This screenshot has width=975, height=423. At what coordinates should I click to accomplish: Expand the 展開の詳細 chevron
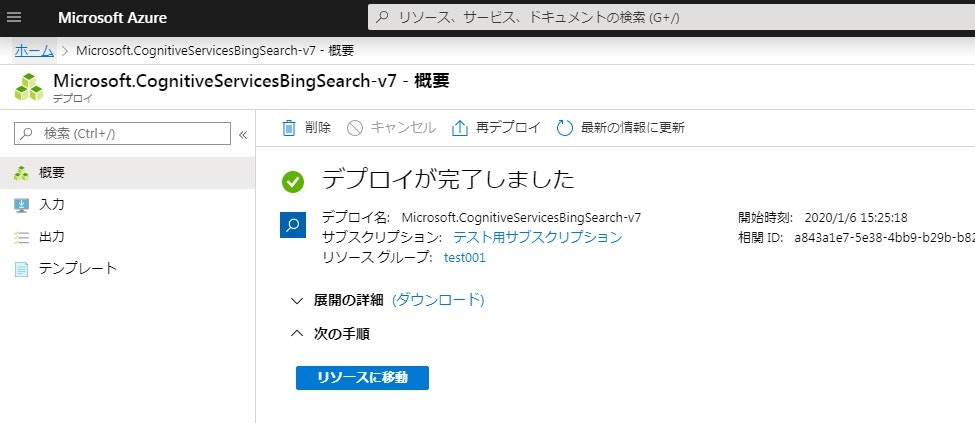pyautogui.click(x=297, y=301)
